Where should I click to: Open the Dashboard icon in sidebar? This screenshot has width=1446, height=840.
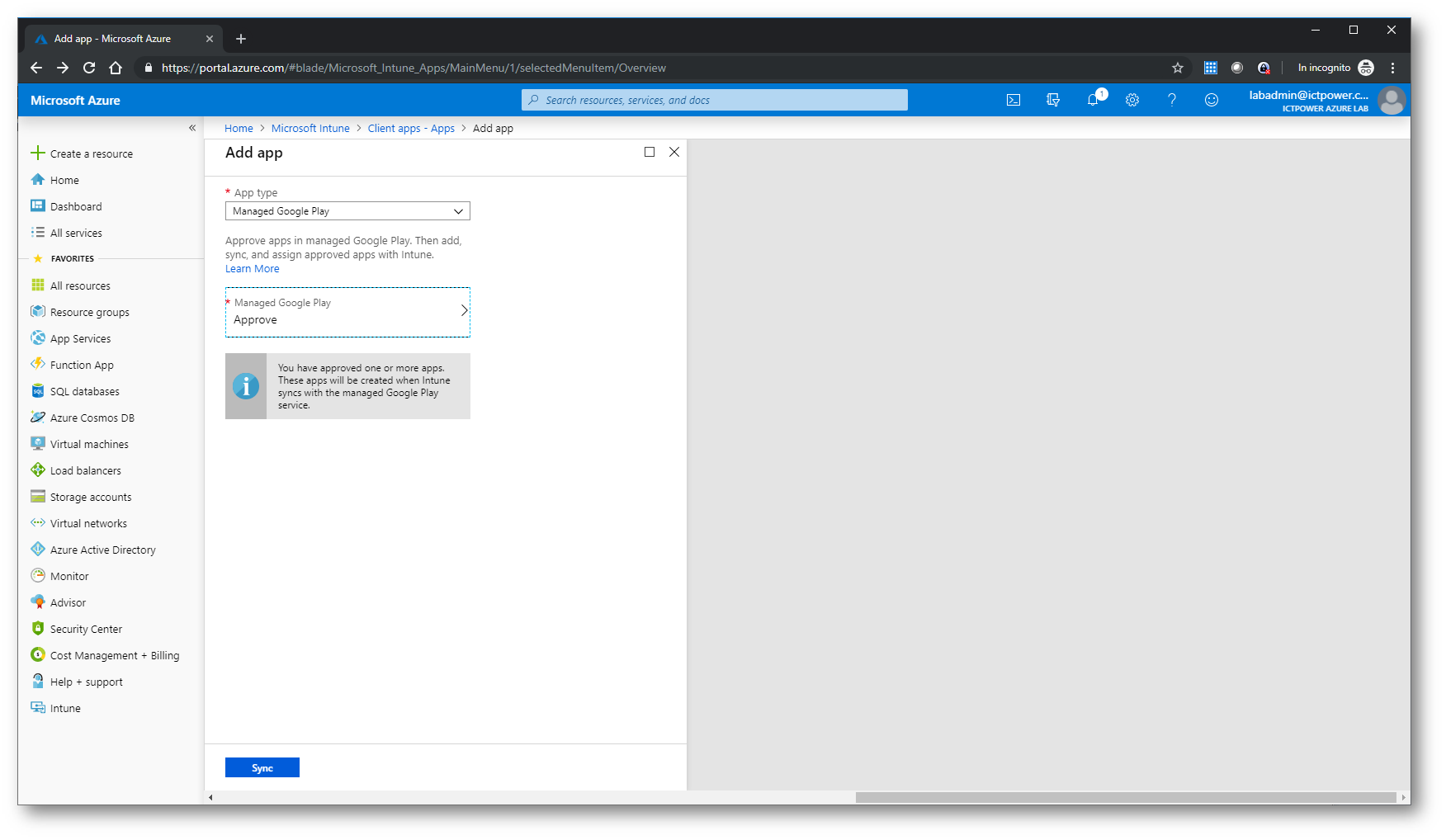click(38, 205)
